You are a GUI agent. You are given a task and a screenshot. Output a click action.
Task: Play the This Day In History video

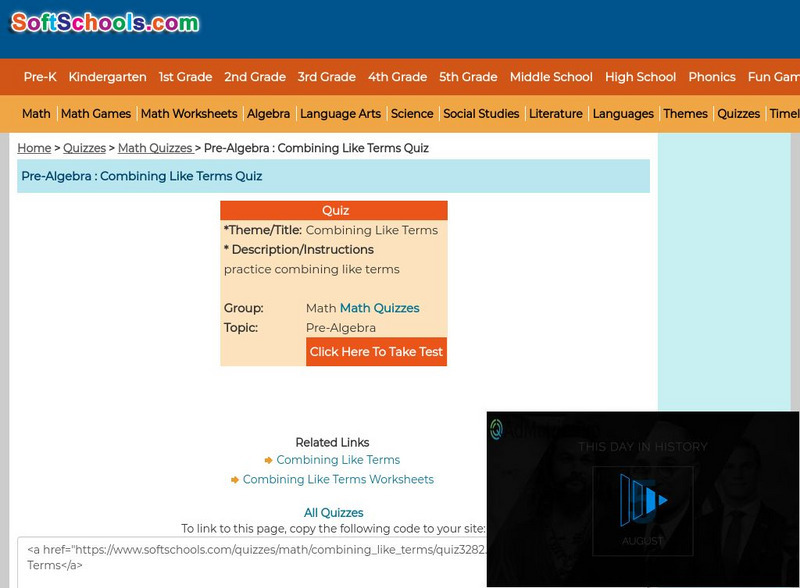pyautogui.click(x=643, y=500)
